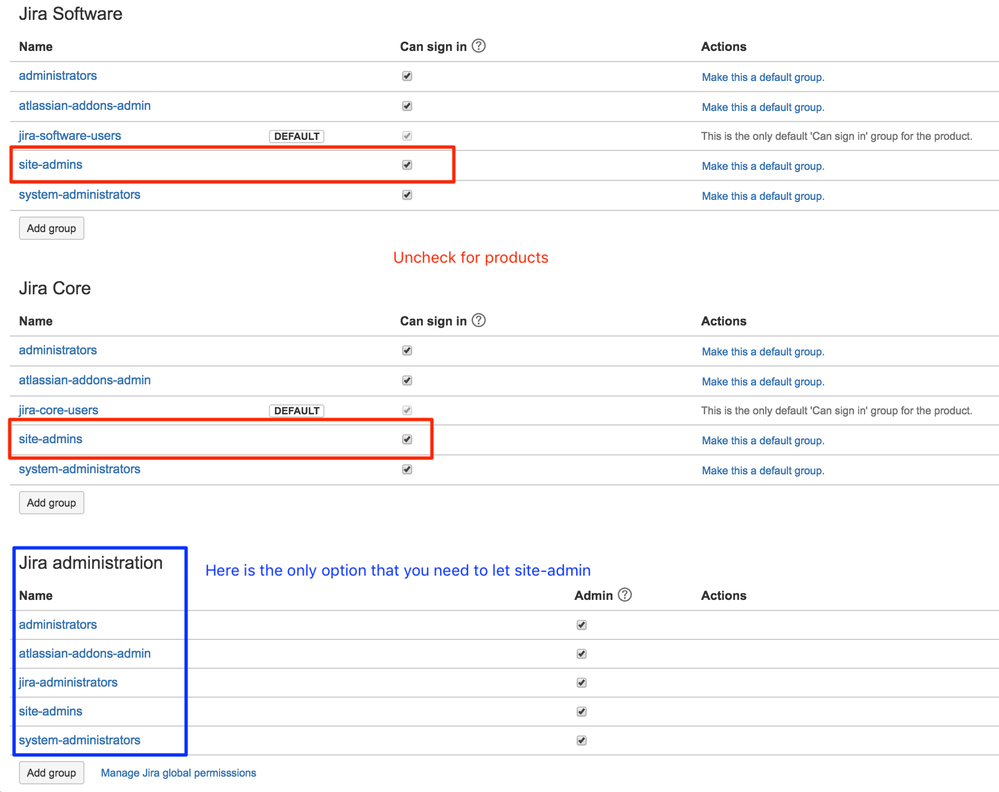
Task: Open administrators group in Jira administration
Action: tap(58, 624)
